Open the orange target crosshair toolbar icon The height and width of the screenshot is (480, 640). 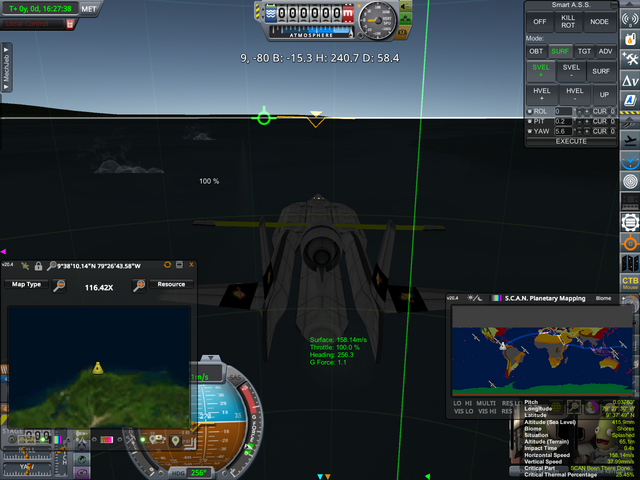tap(630, 243)
